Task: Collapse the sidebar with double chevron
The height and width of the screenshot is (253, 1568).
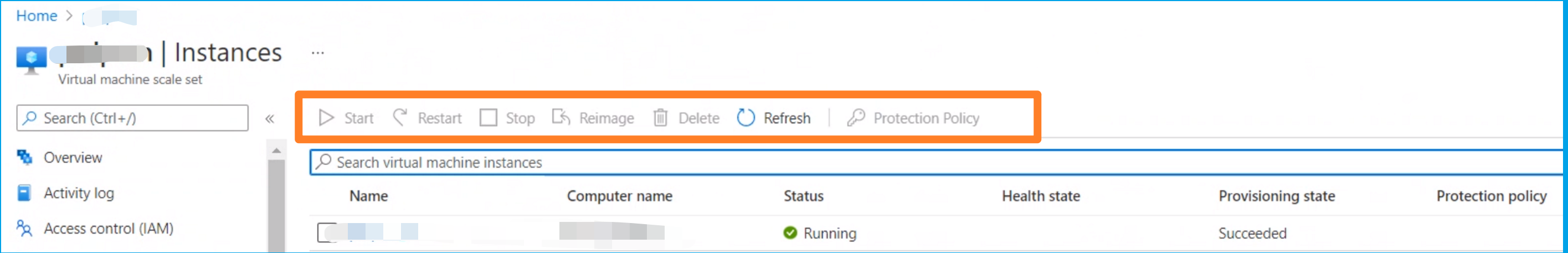Action: coord(270,119)
